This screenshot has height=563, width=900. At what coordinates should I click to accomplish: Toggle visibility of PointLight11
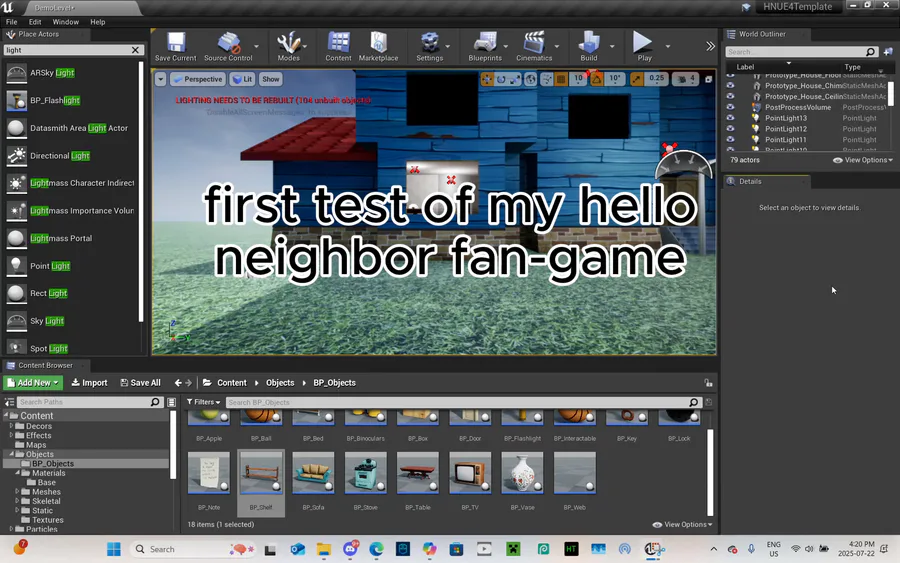[x=730, y=139]
